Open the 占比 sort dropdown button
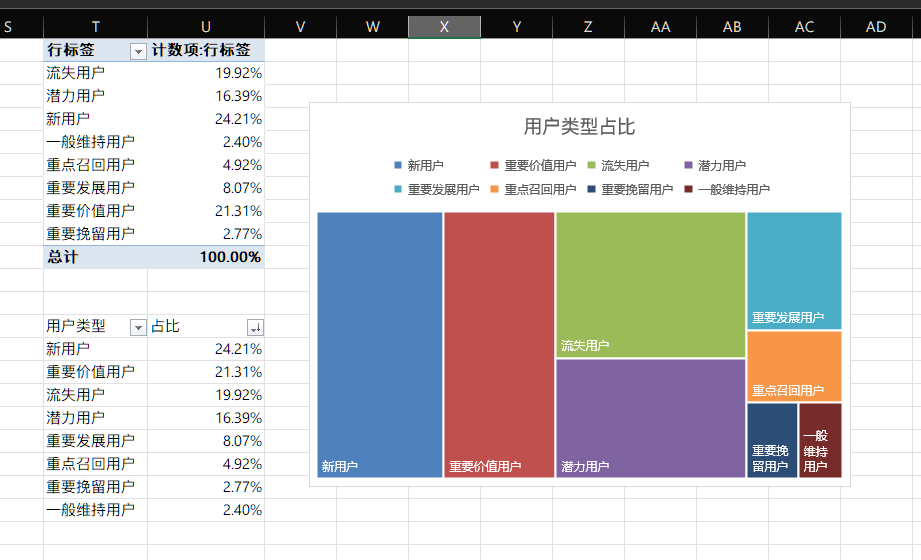Screen dimensions: 921x560 click(x=255, y=327)
